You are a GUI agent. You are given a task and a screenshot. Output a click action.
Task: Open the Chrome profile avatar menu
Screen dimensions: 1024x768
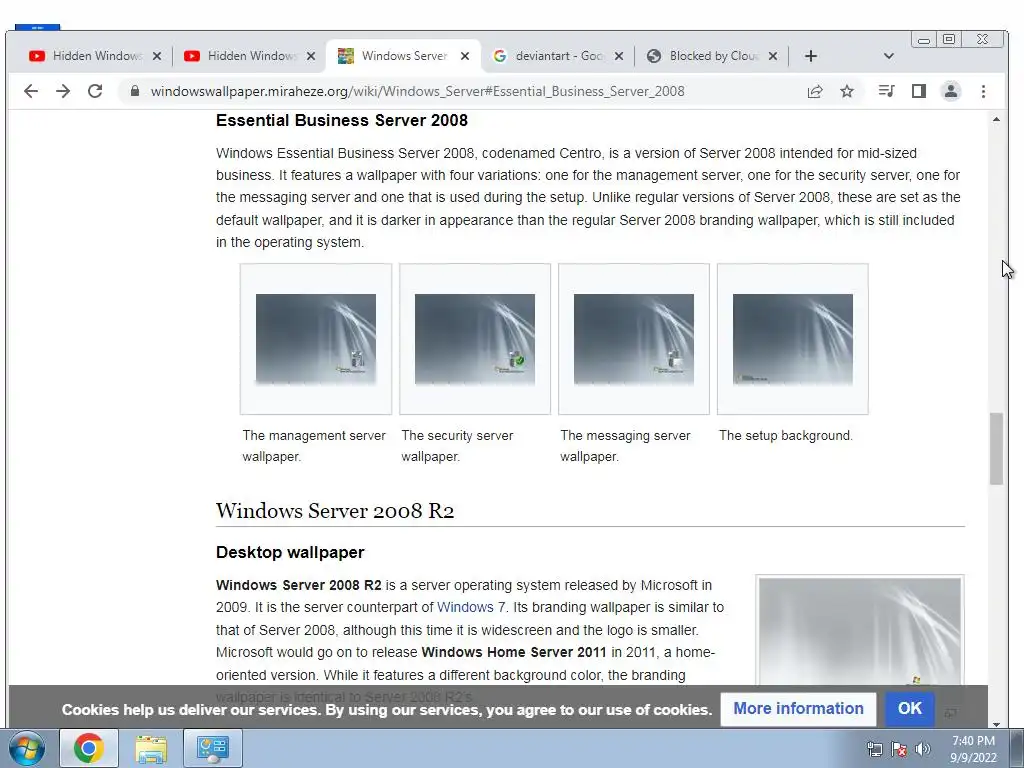(951, 91)
